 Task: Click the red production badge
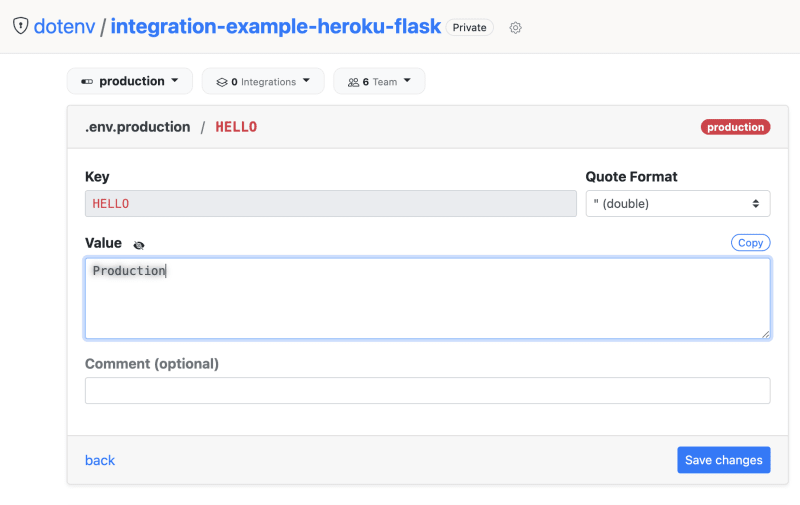[x=735, y=127]
